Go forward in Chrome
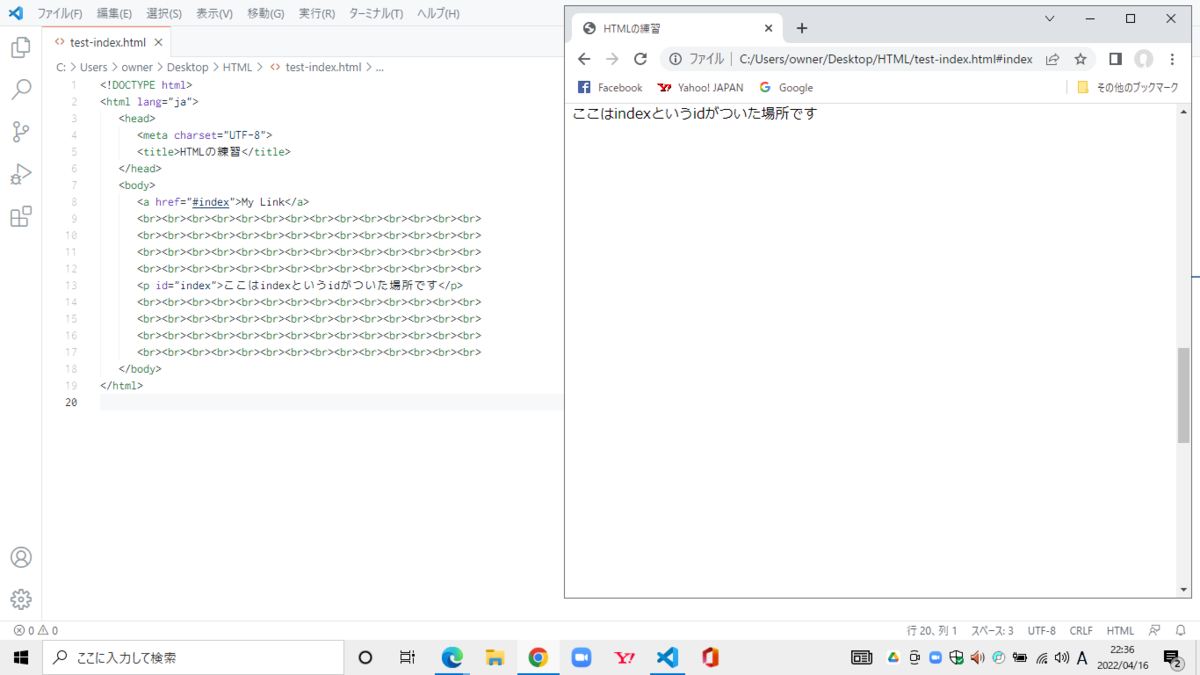The height and width of the screenshot is (675, 1200). 612,59
